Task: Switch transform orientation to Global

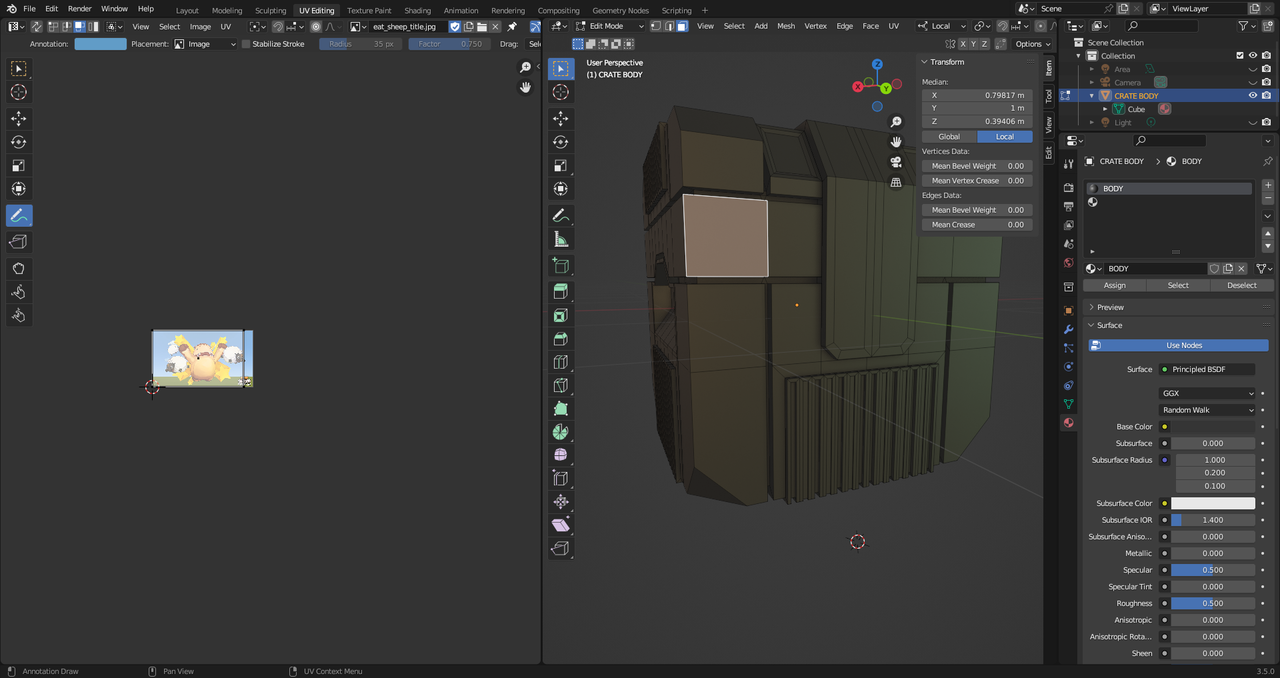Action: click(949, 136)
